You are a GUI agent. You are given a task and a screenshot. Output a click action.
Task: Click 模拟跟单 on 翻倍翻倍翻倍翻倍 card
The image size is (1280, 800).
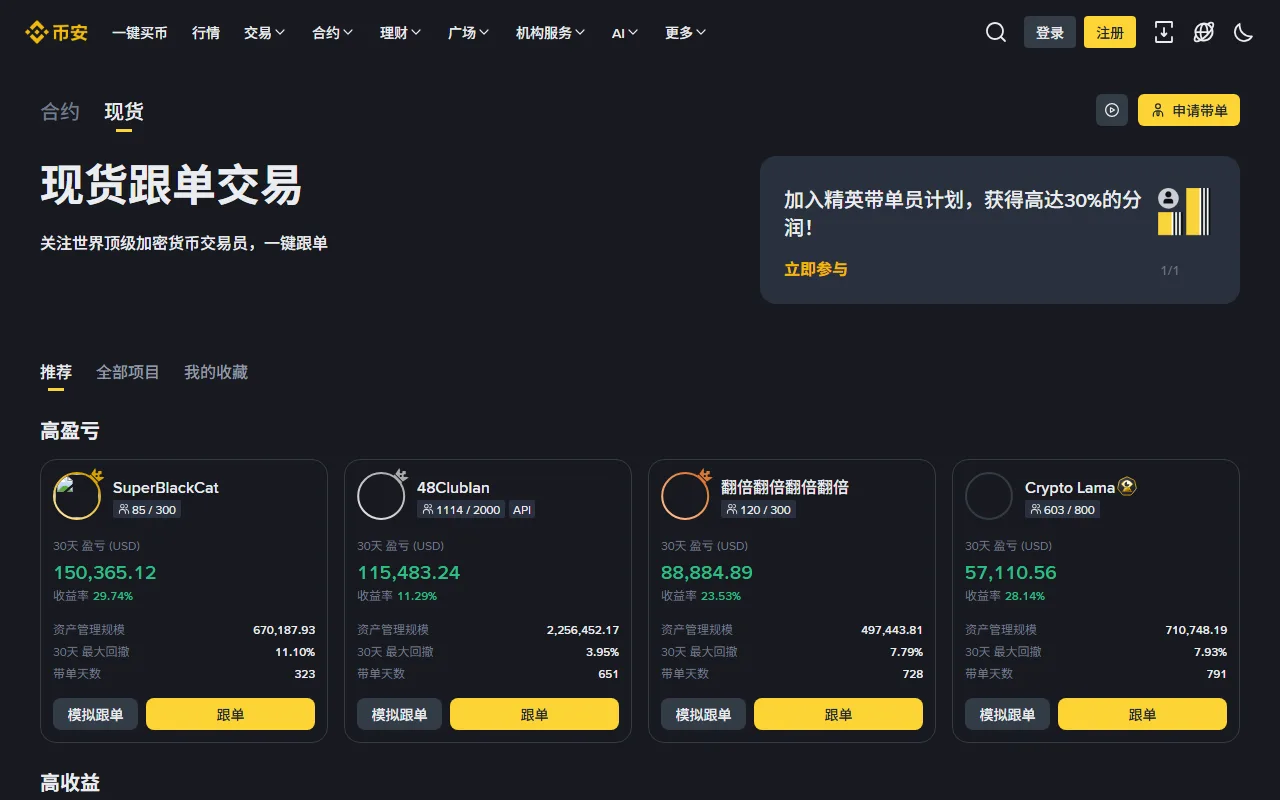(703, 714)
